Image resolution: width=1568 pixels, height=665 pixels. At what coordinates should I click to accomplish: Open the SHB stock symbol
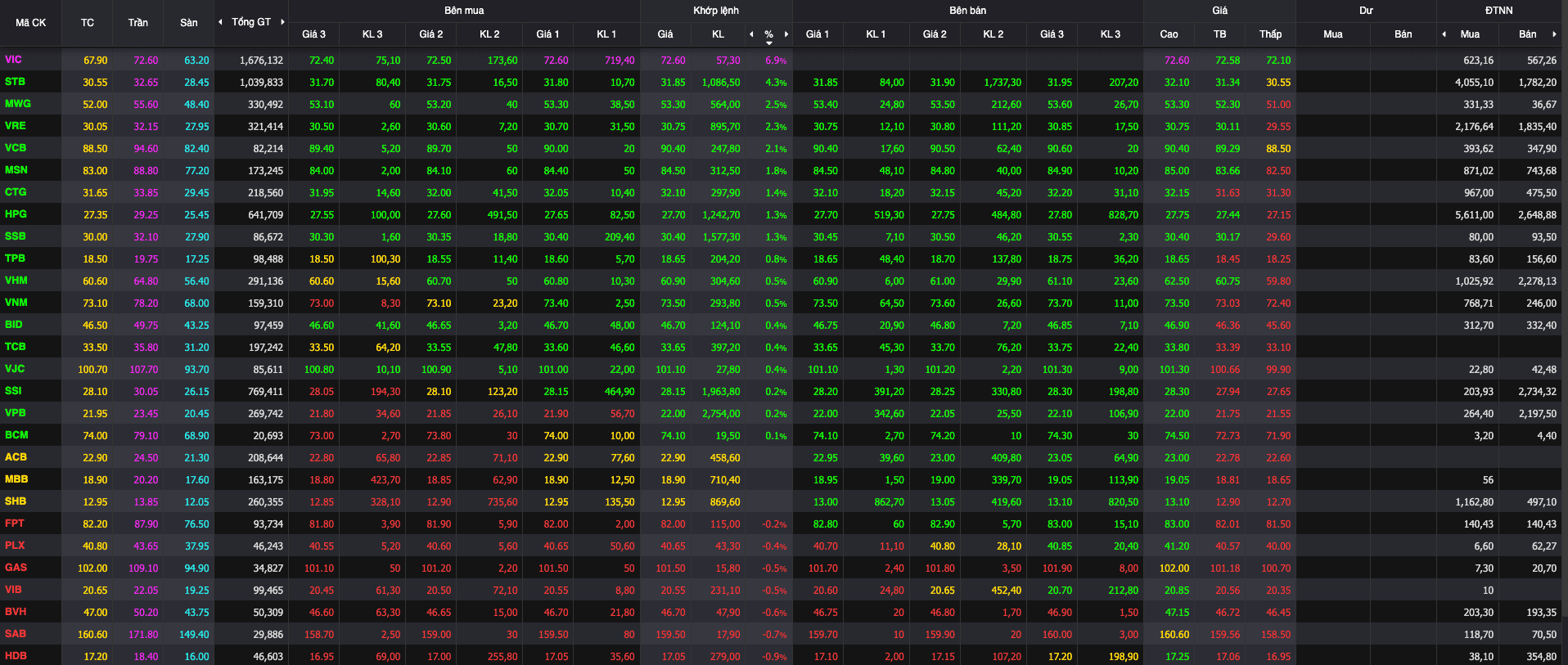click(x=15, y=501)
